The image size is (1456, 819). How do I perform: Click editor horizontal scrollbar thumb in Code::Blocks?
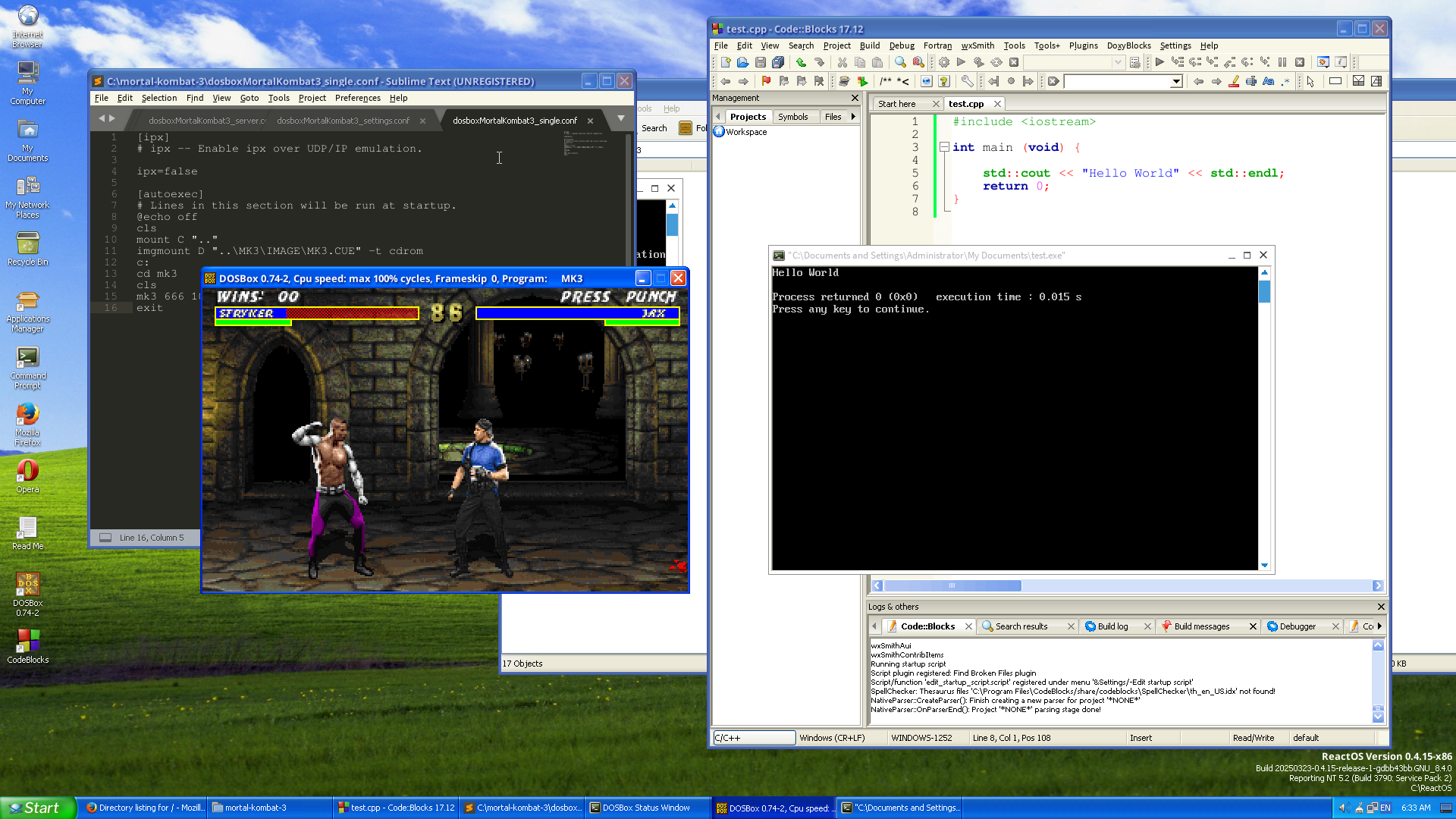[x=952, y=585]
